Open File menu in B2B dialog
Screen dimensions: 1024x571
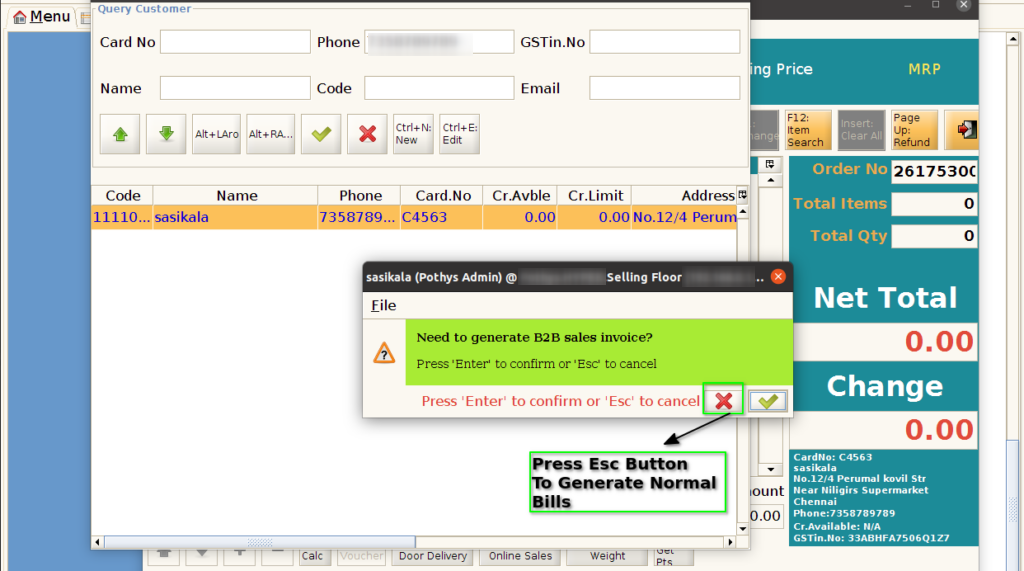click(x=383, y=305)
